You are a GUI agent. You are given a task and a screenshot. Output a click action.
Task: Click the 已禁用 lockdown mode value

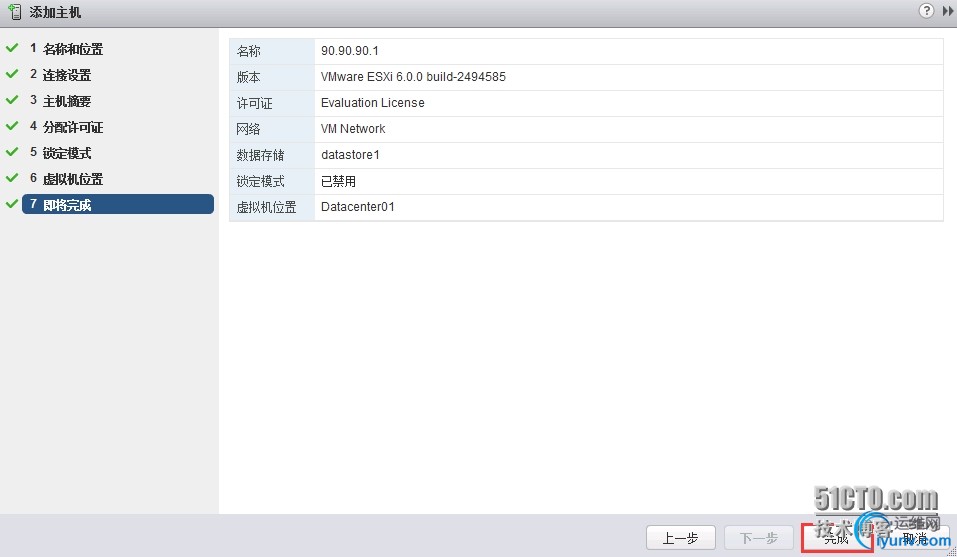(x=338, y=181)
